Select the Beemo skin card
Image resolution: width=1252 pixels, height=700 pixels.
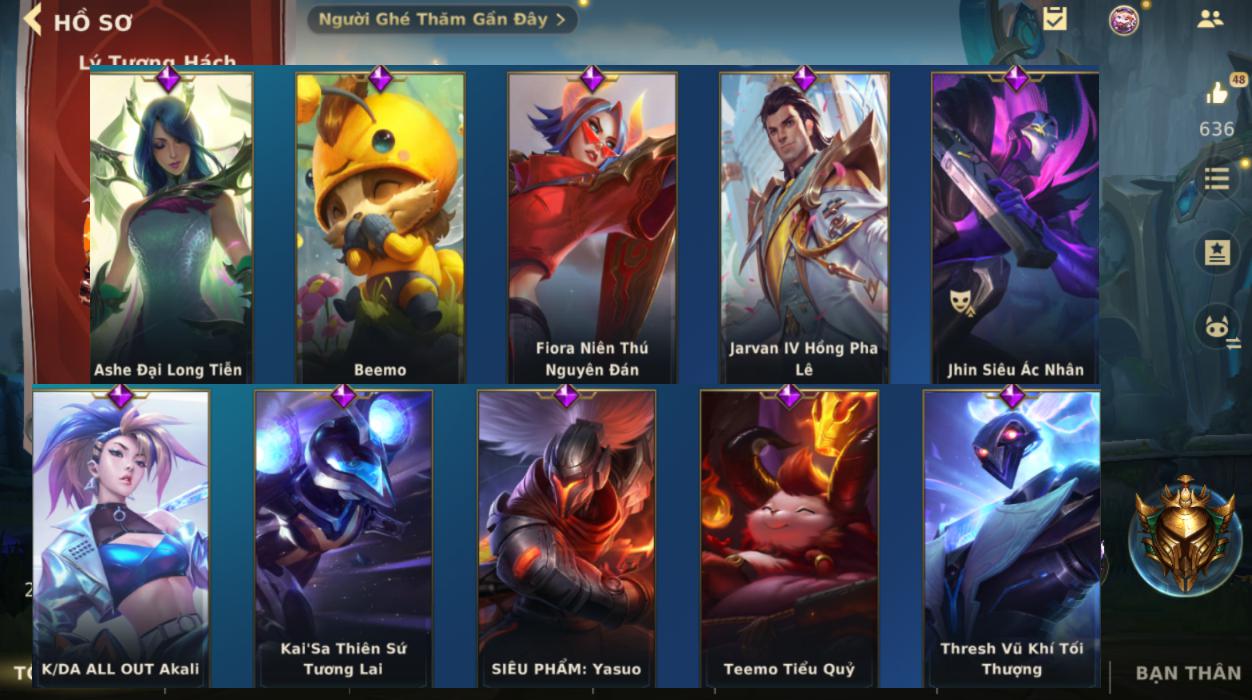point(380,227)
